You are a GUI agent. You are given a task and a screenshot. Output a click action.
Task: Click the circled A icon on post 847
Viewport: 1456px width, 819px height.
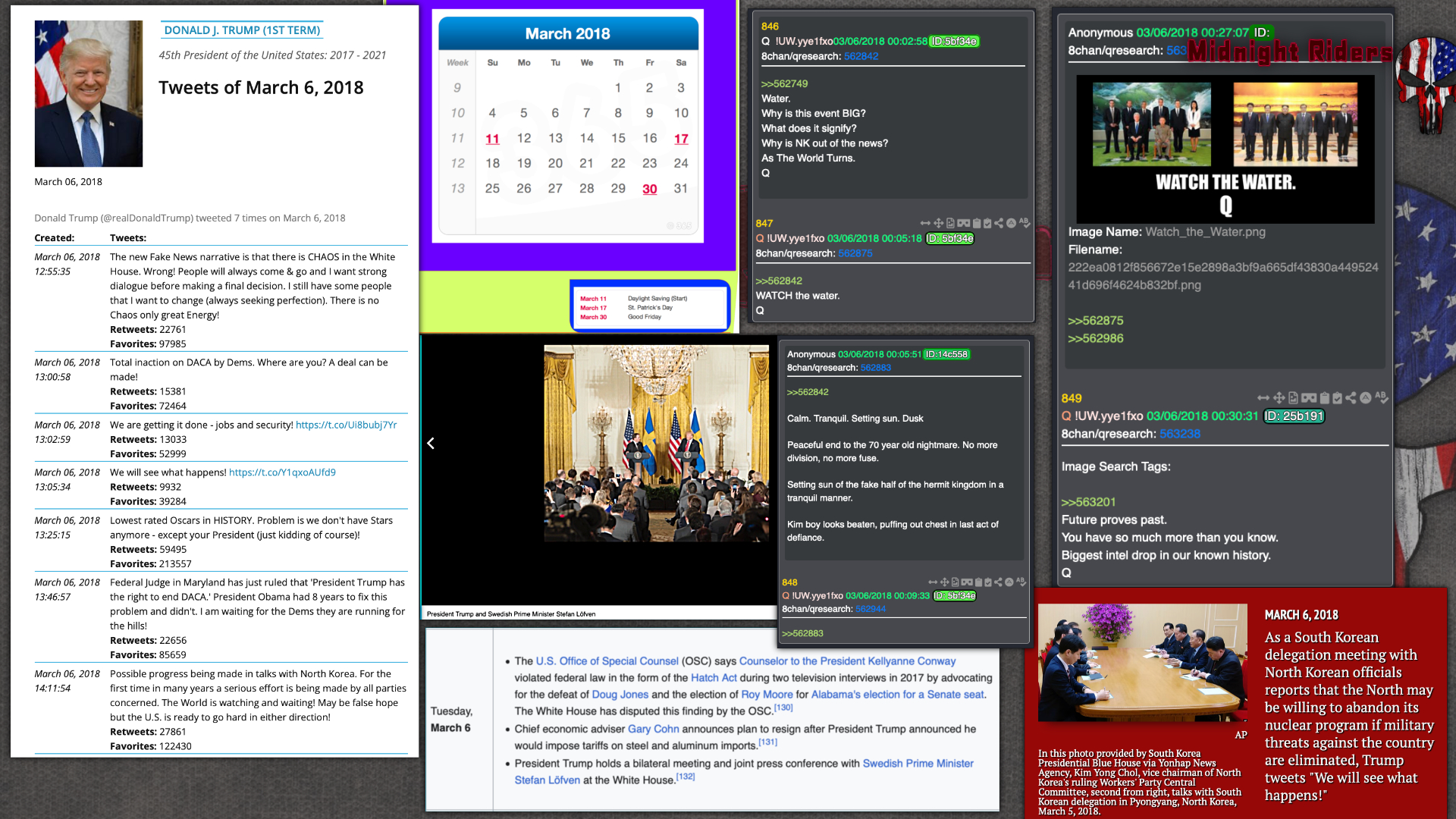click(x=1011, y=223)
